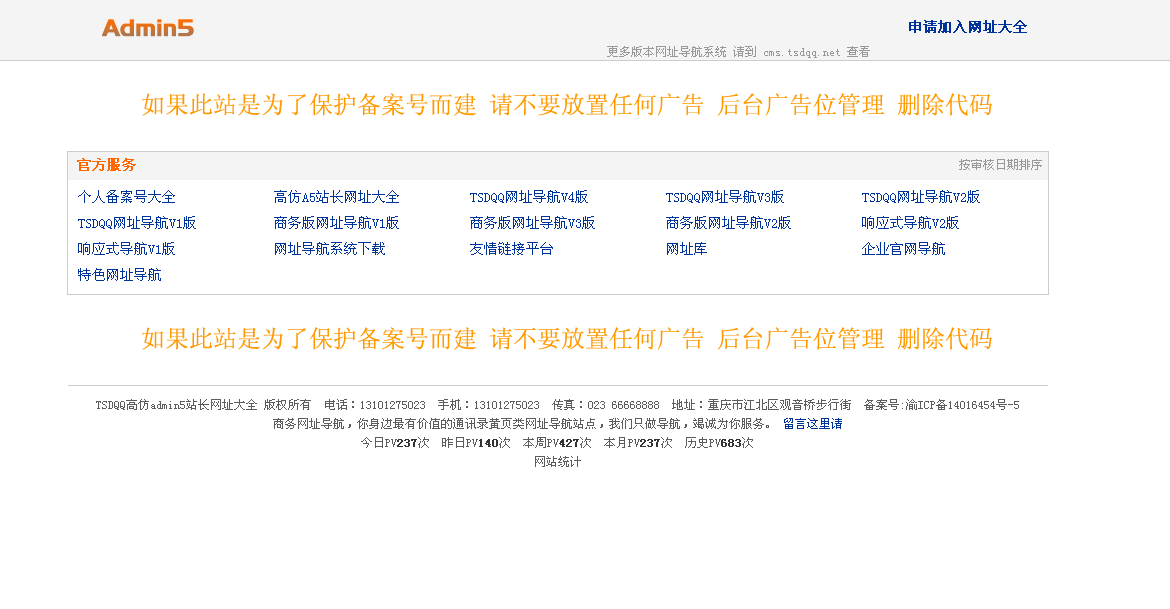Click TSDQQ网址导航V1版

(x=135, y=223)
